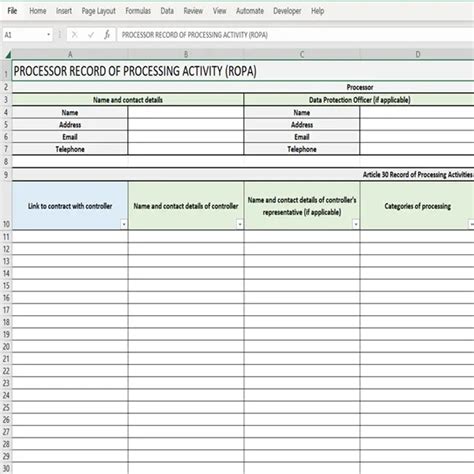Cancel formula entry with the X icon
This screenshot has height=474, width=474.
(74, 35)
